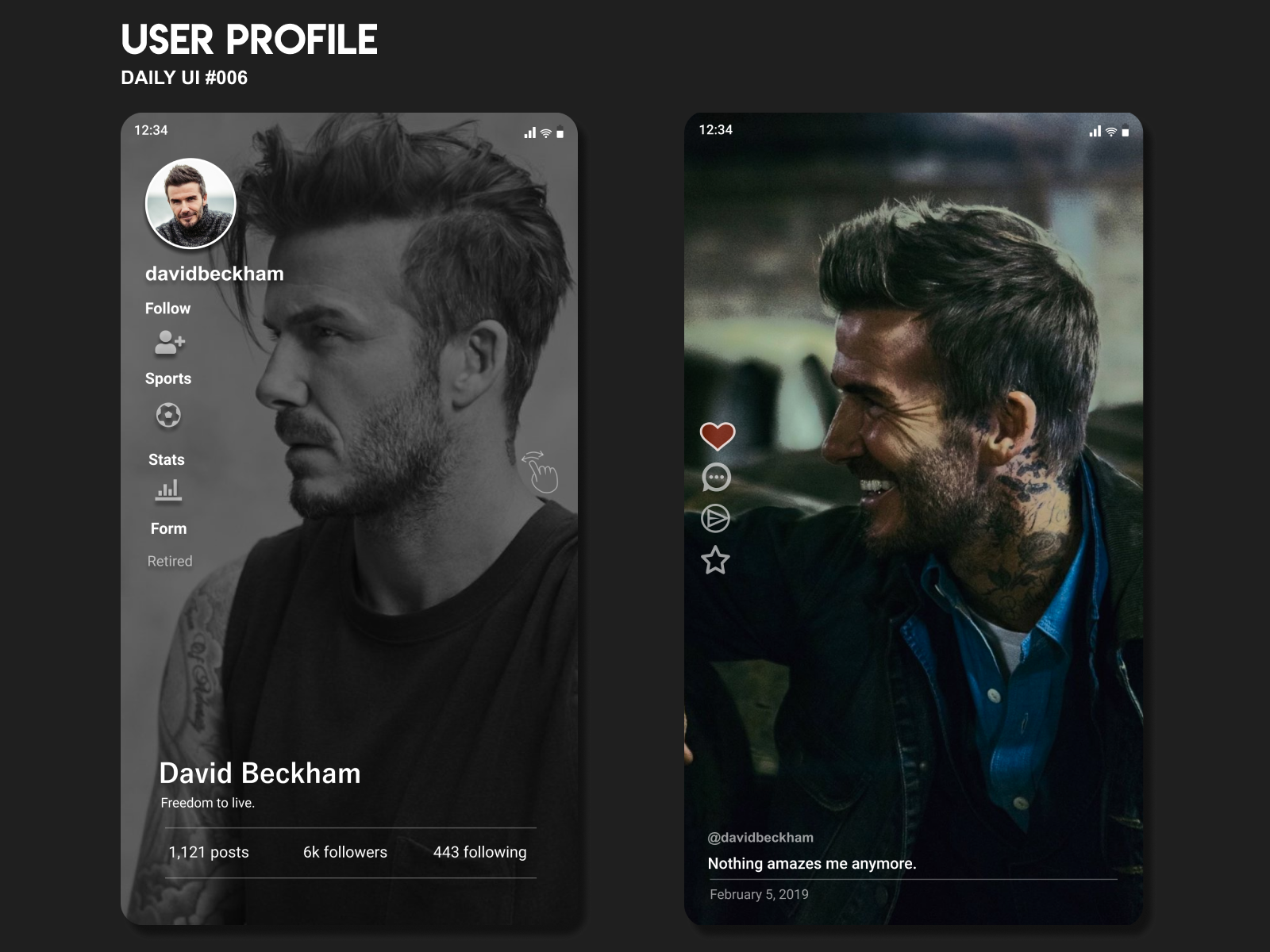The width and height of the screenshot is (1270, 952).
Task: Click the battery icon on the post screen
Action: 1126,132
